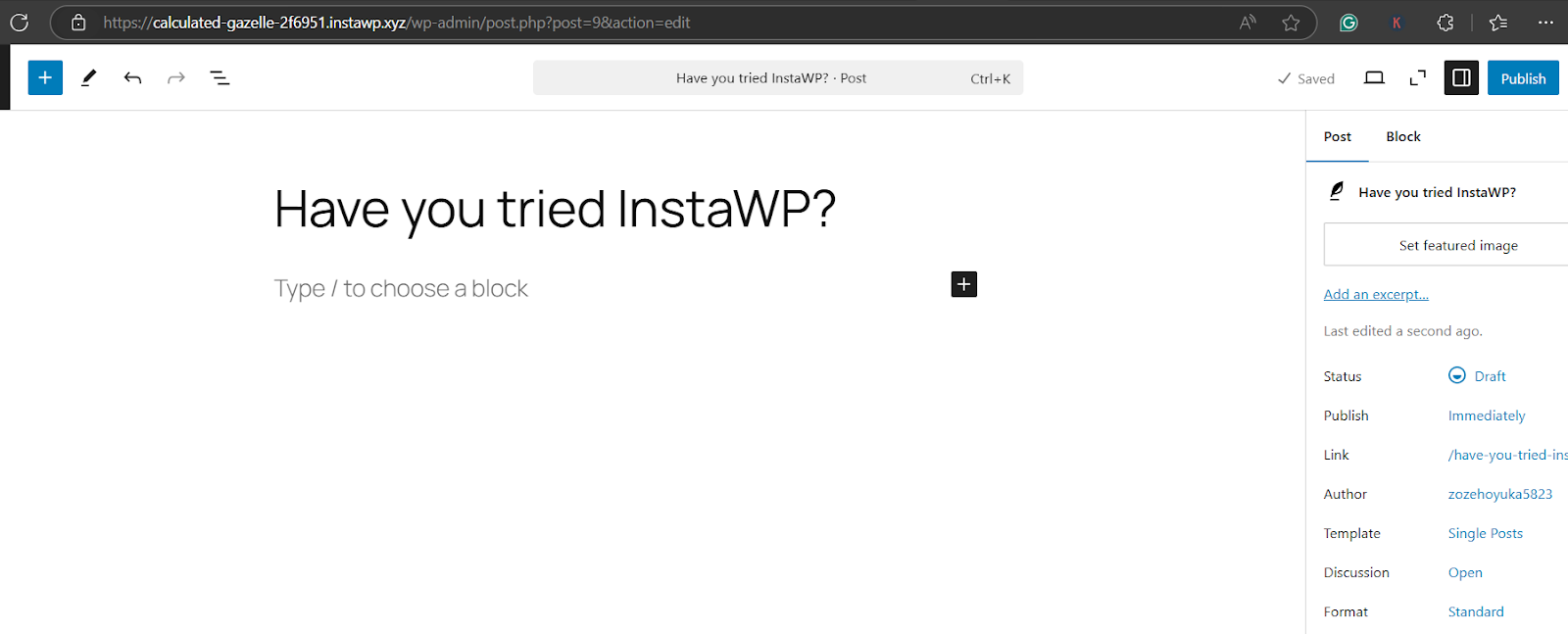Click the Publish button
The height and width of the screenshot is (634, 1568).
(1523, 77)
